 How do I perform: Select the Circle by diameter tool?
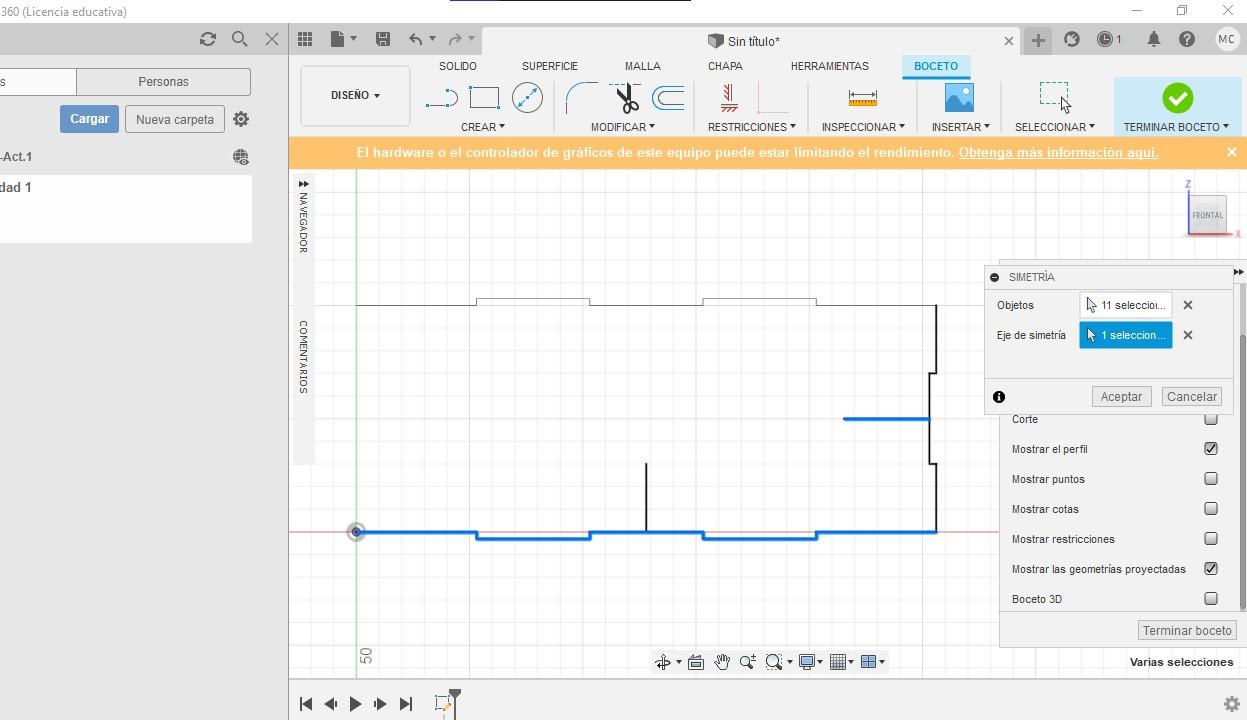coord(527,97)
